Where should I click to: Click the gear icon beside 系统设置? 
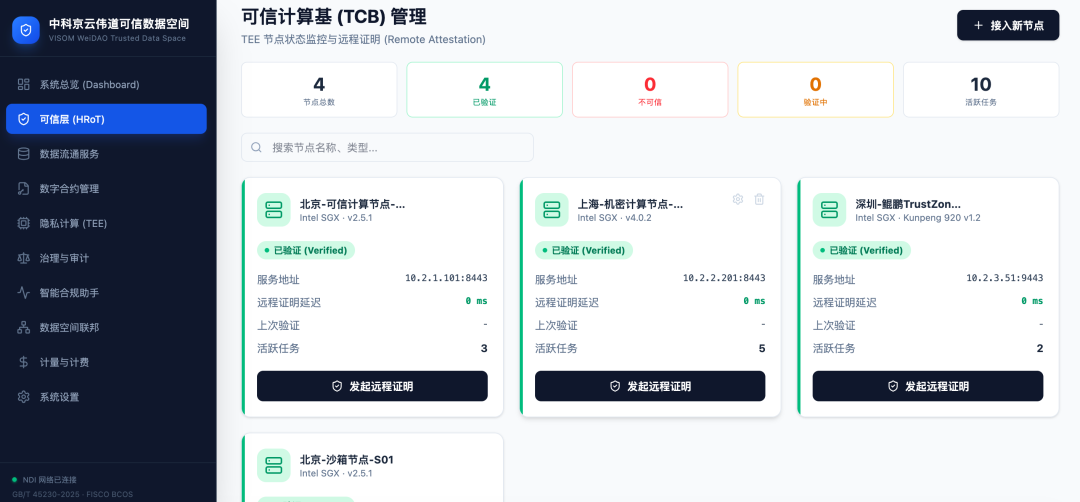[23, 397]
